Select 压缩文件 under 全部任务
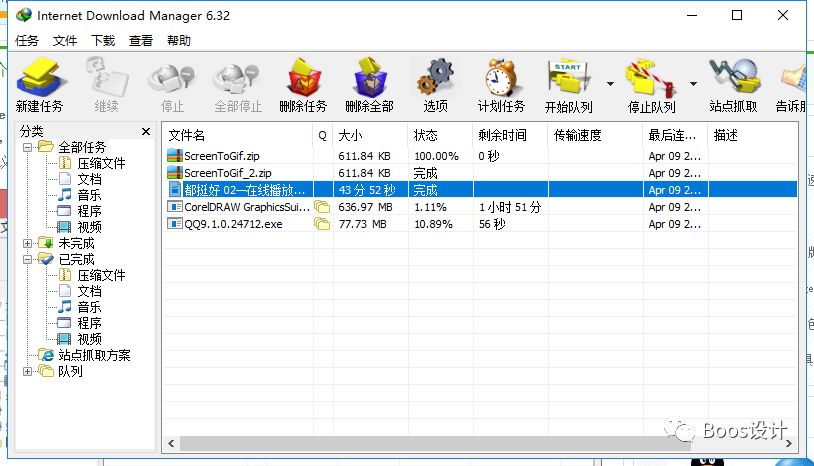Screen dimensions: 814x466 click(101, 163)
